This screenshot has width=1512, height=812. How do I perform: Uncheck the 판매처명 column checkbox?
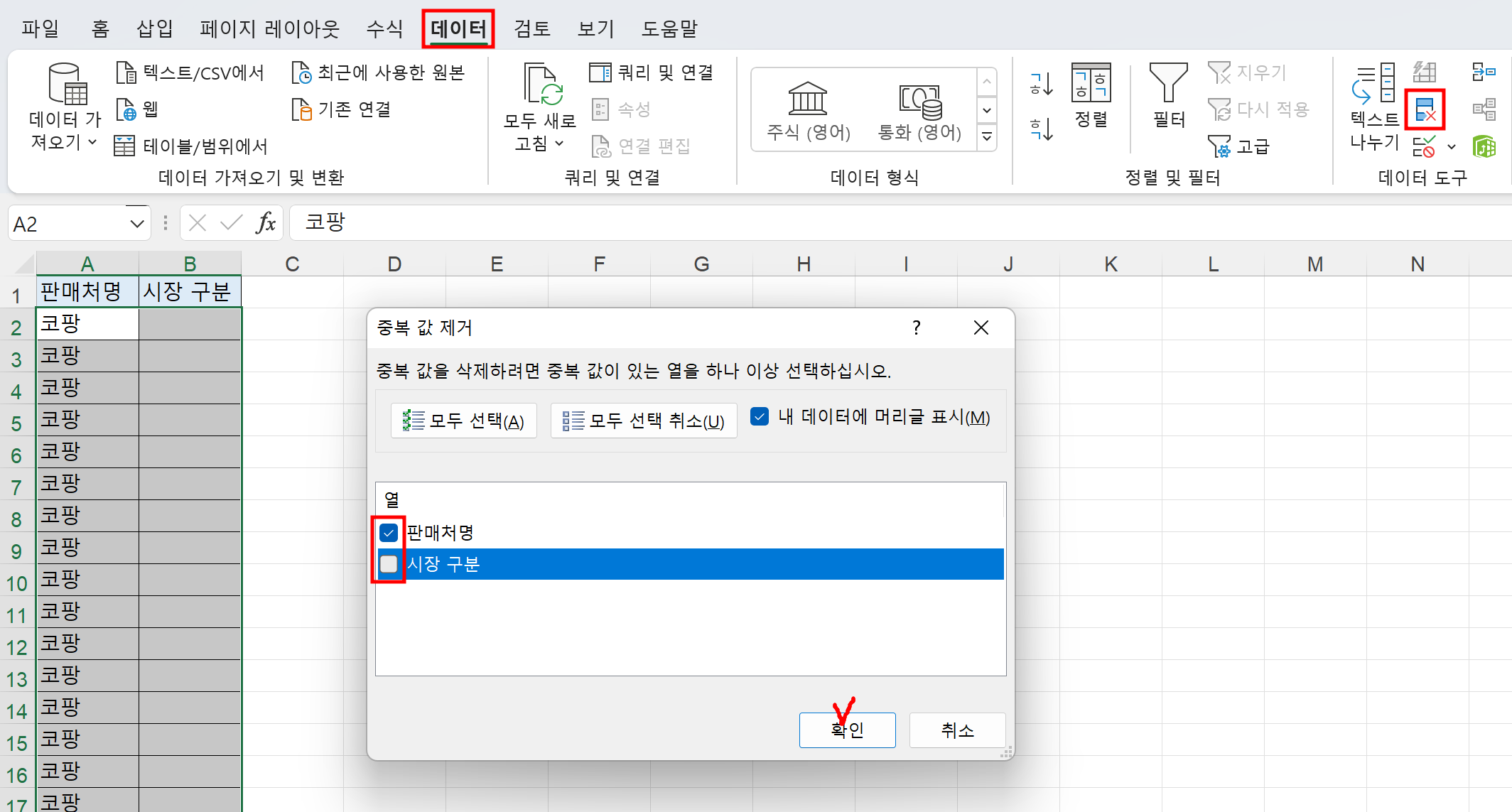pos(389,532)
